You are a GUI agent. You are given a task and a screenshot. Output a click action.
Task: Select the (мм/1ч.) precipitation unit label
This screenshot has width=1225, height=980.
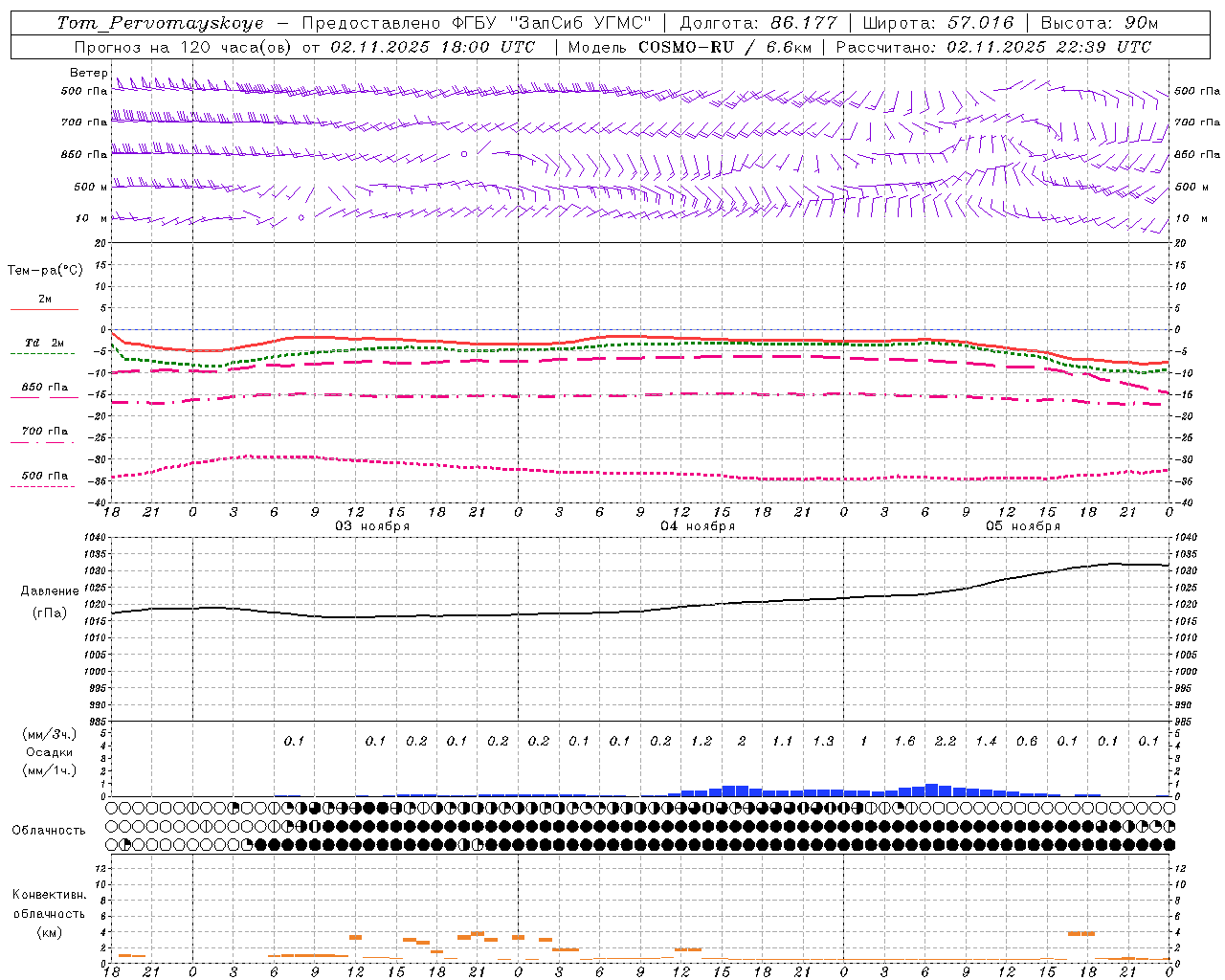click(50, 770)
